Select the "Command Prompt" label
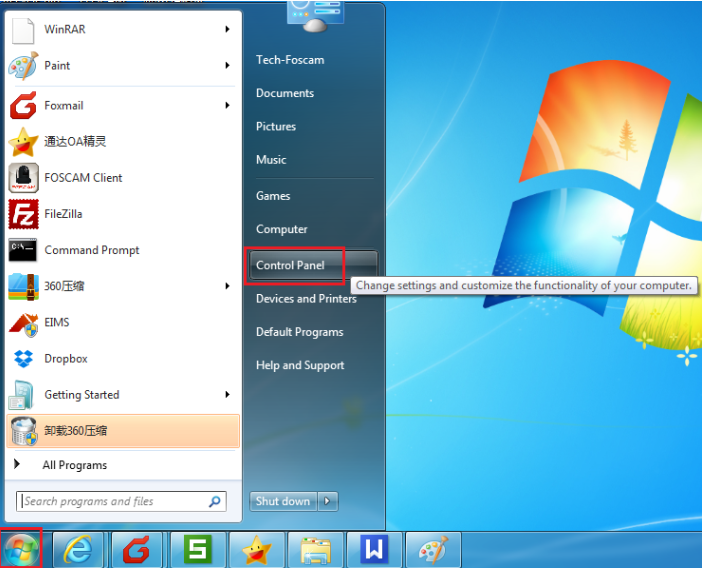This screenshot has width=702, height=569. (x=92, y=250)
